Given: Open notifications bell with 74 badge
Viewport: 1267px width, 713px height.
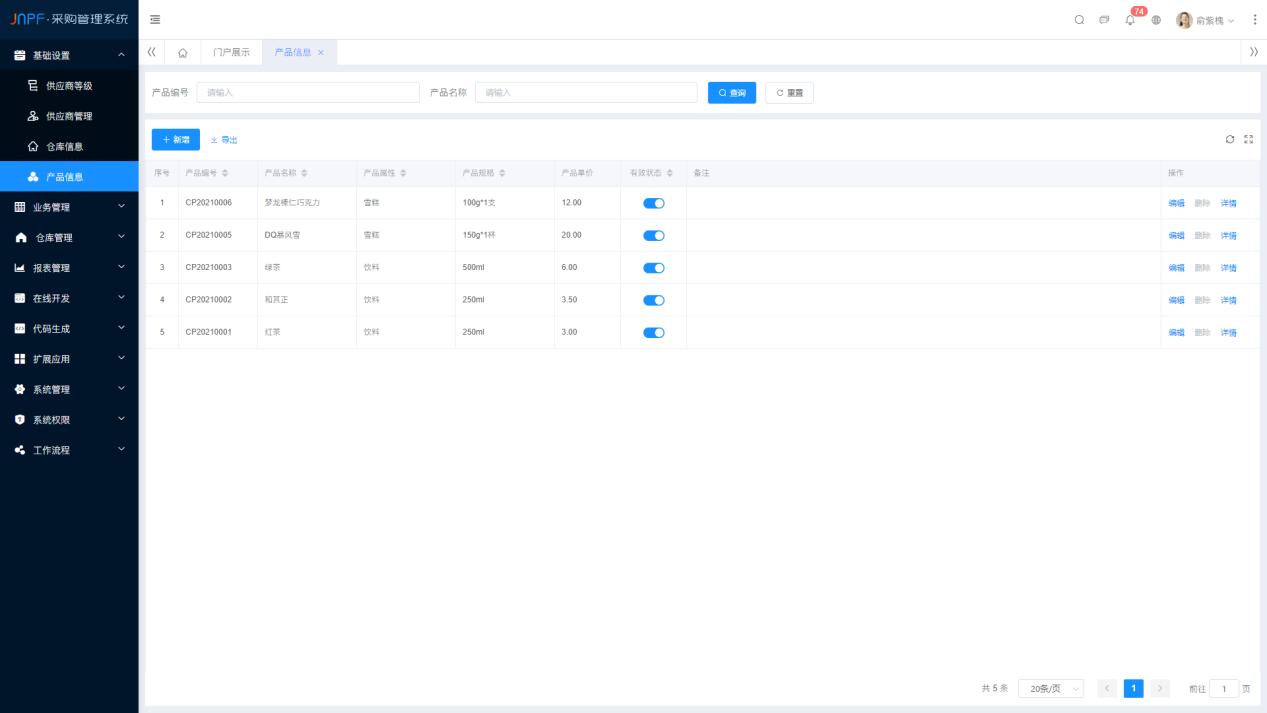Looking at the screenshot, I should [x=1130, y=20].
